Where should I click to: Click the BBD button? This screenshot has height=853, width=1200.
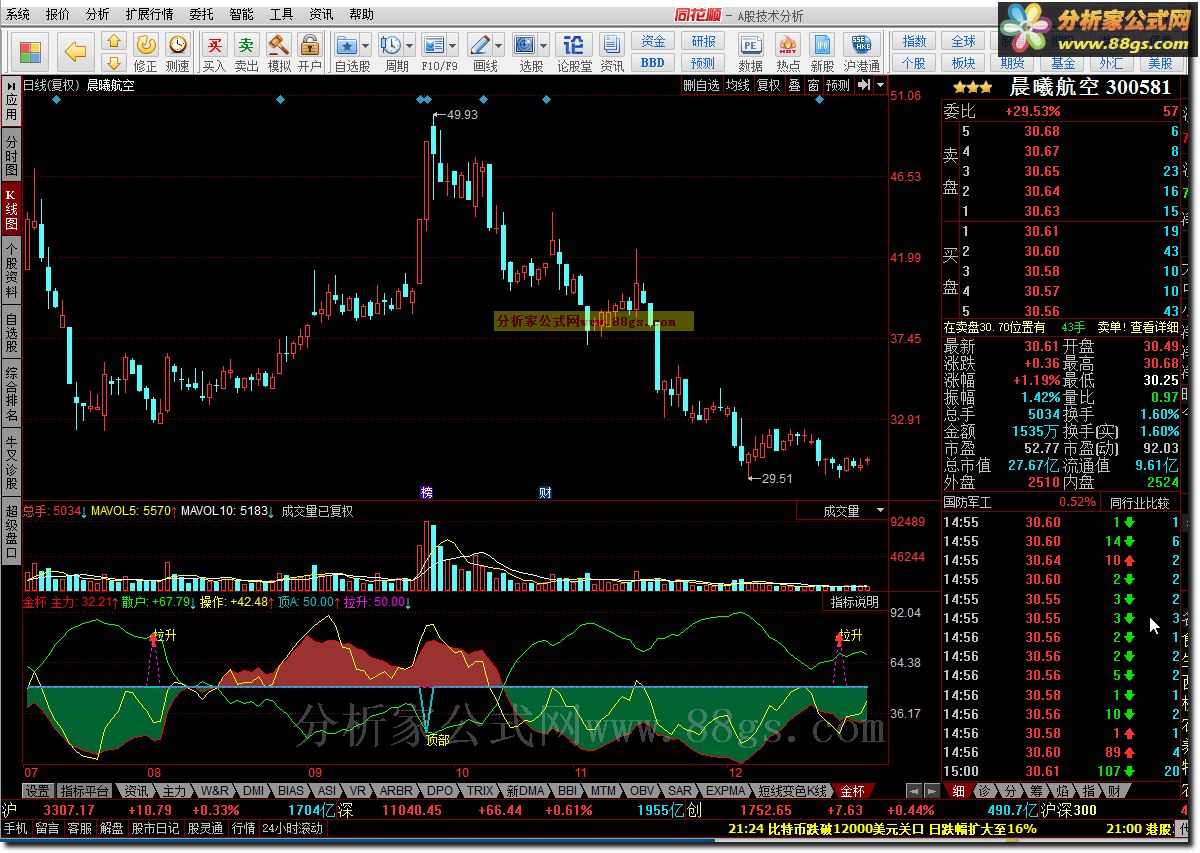tap(653, 62)
